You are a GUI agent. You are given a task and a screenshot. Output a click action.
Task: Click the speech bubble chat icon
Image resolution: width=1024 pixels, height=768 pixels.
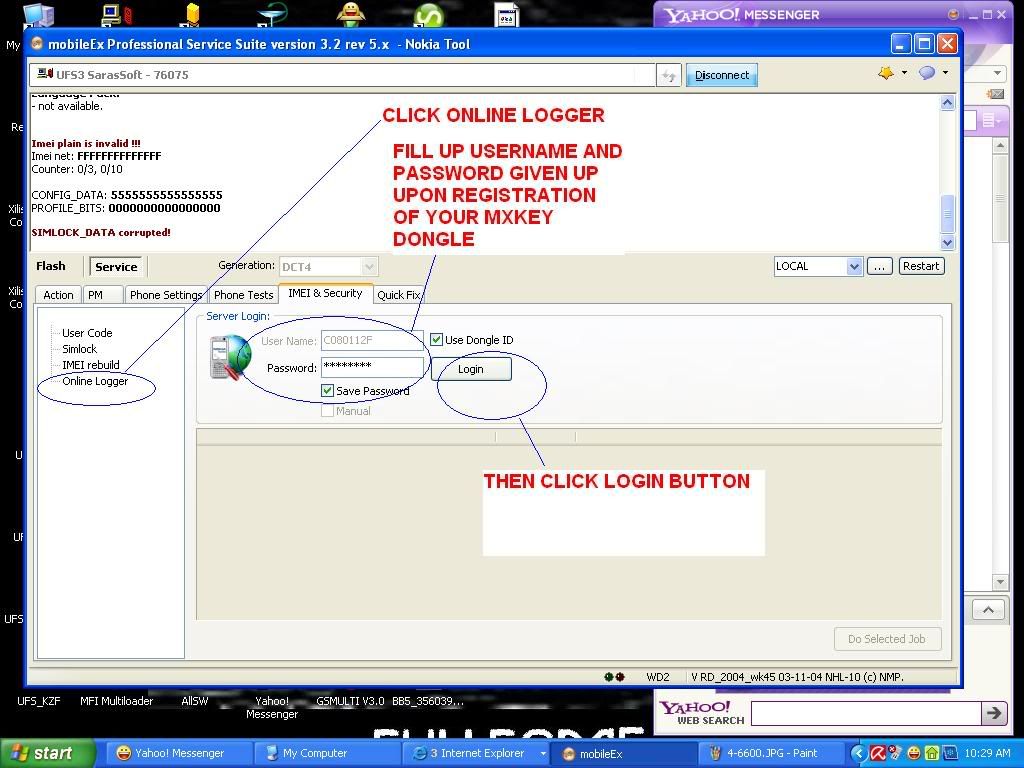[927, 72]
